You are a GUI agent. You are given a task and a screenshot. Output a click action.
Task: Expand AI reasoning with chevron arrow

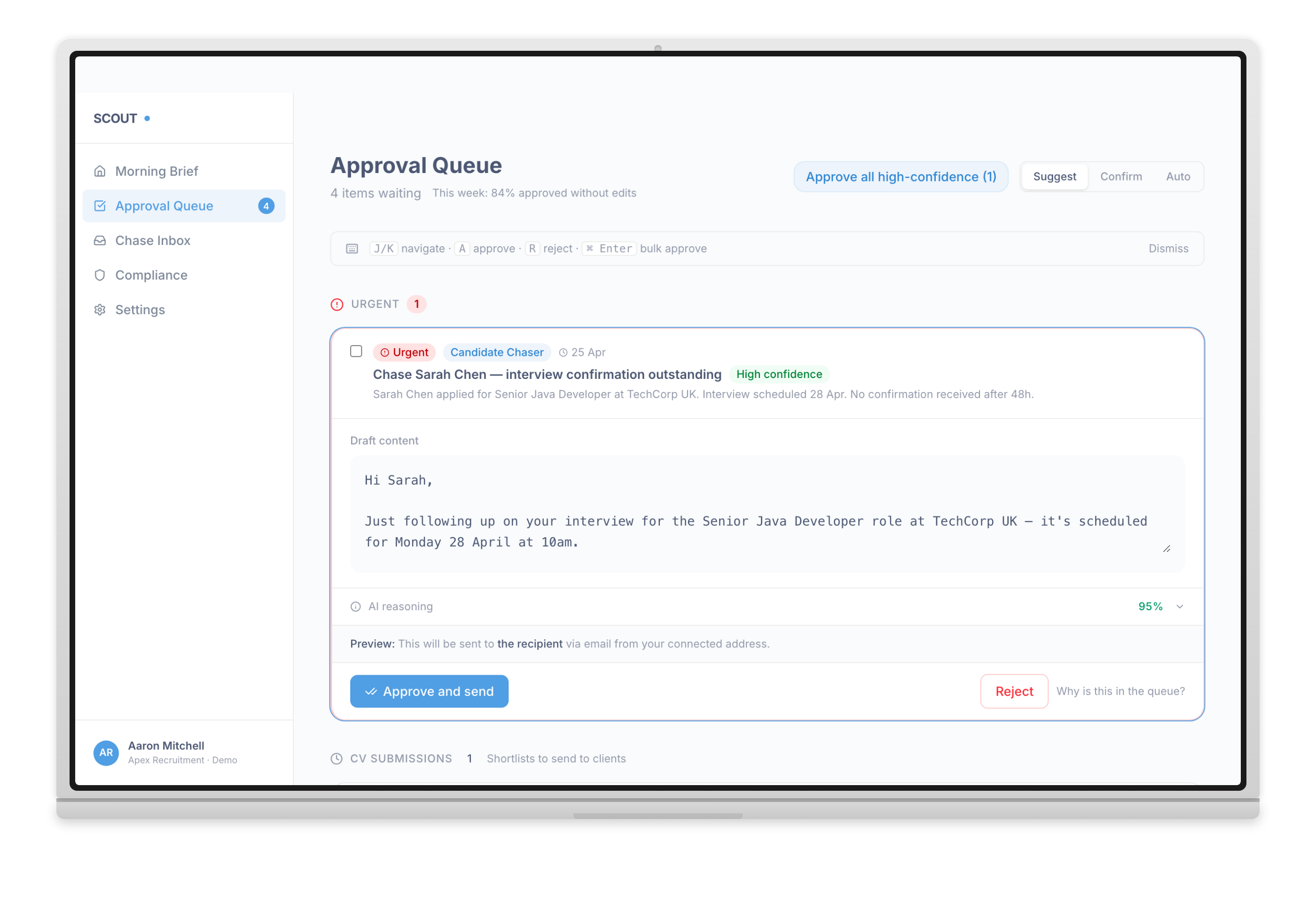click(x=1179, y=606)
